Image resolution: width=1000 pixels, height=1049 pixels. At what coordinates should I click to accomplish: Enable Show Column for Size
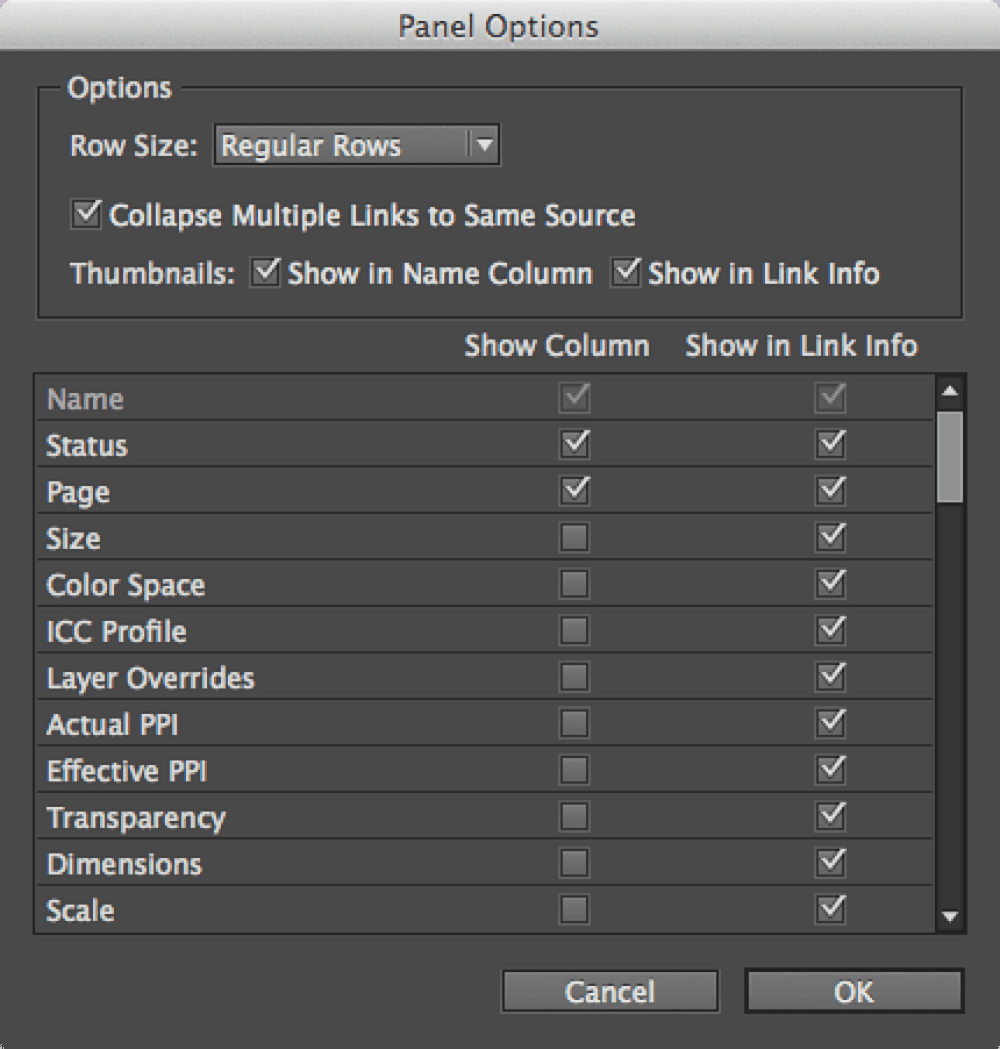coord(573,537)
